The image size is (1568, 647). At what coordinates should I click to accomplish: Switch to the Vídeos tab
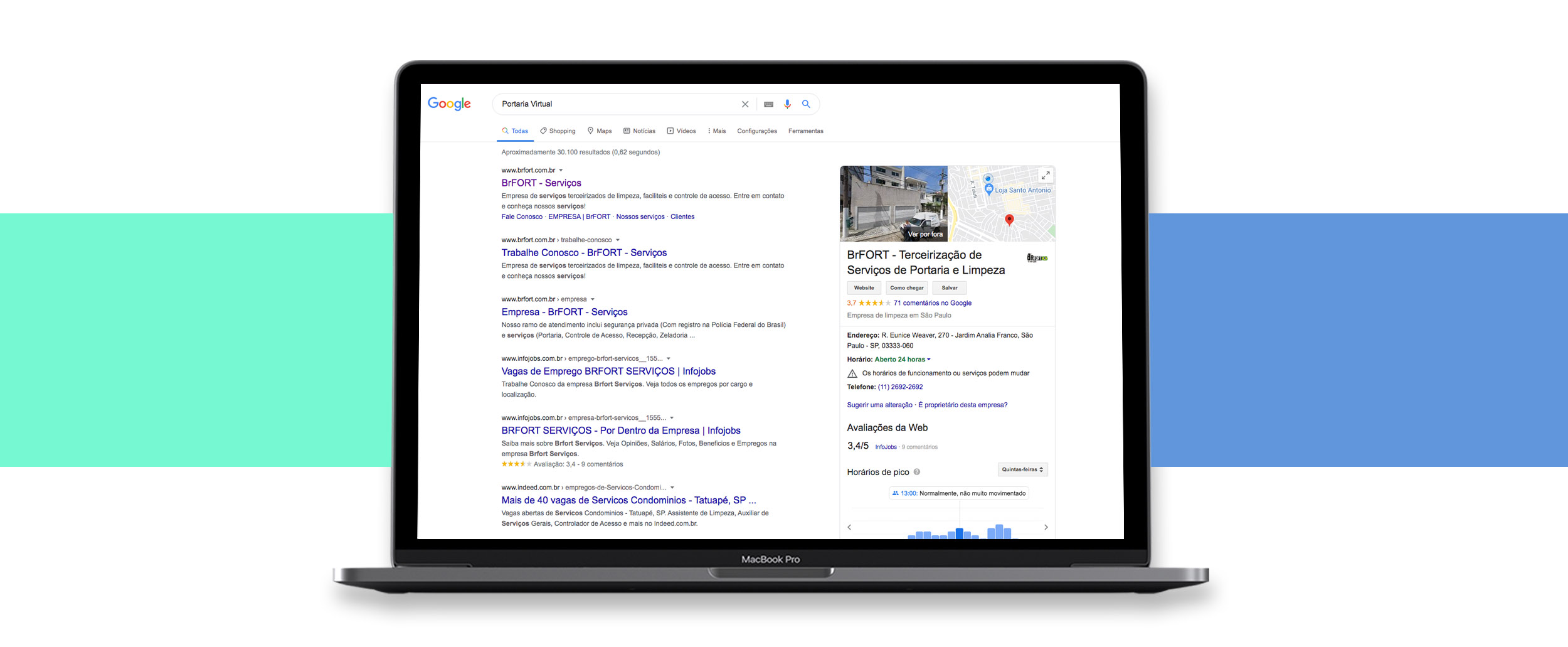pos(681,131)
